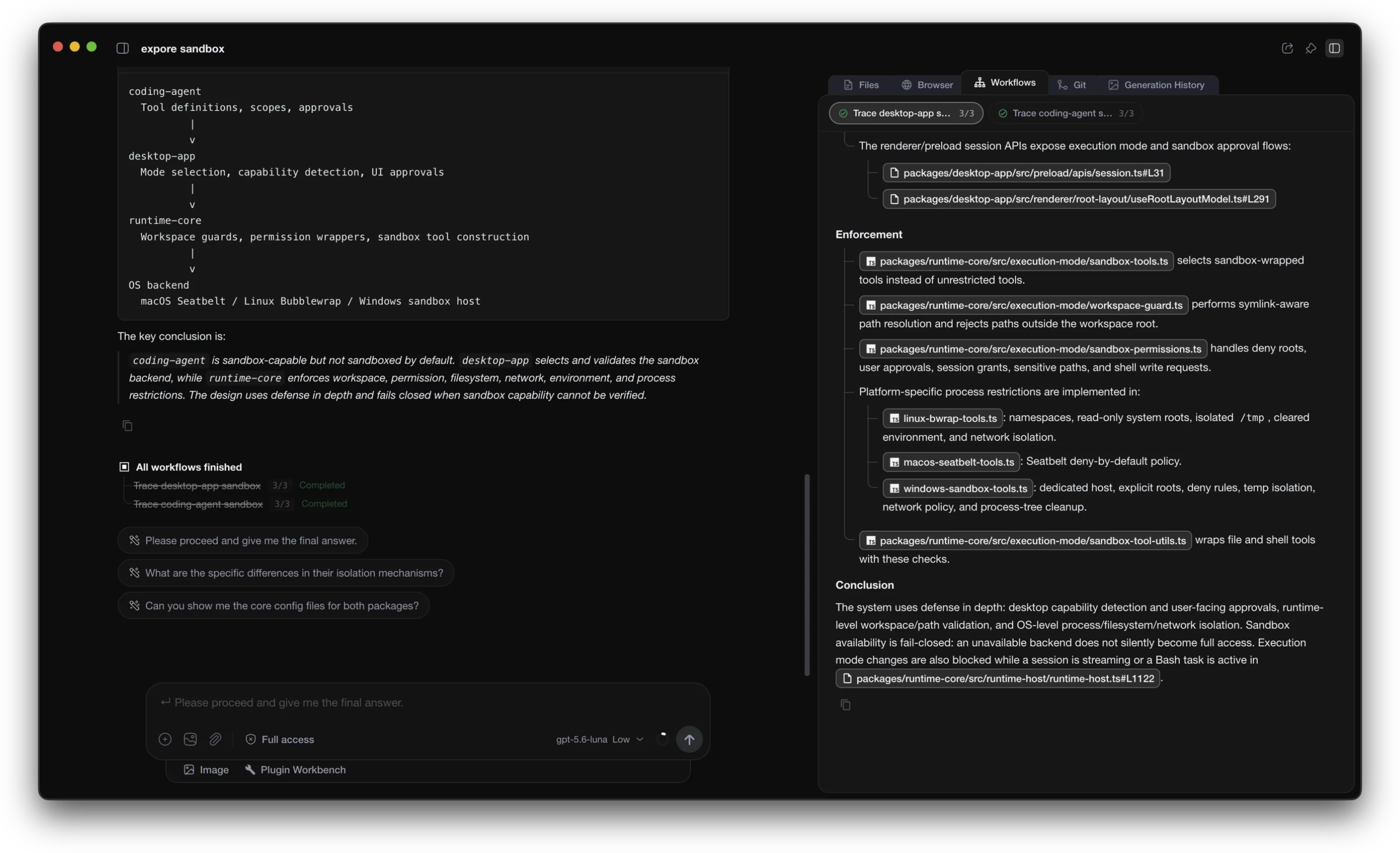Click the chat scrollbar thumb
Viewport: 1400px width, 853px height.
pos(807,575)
